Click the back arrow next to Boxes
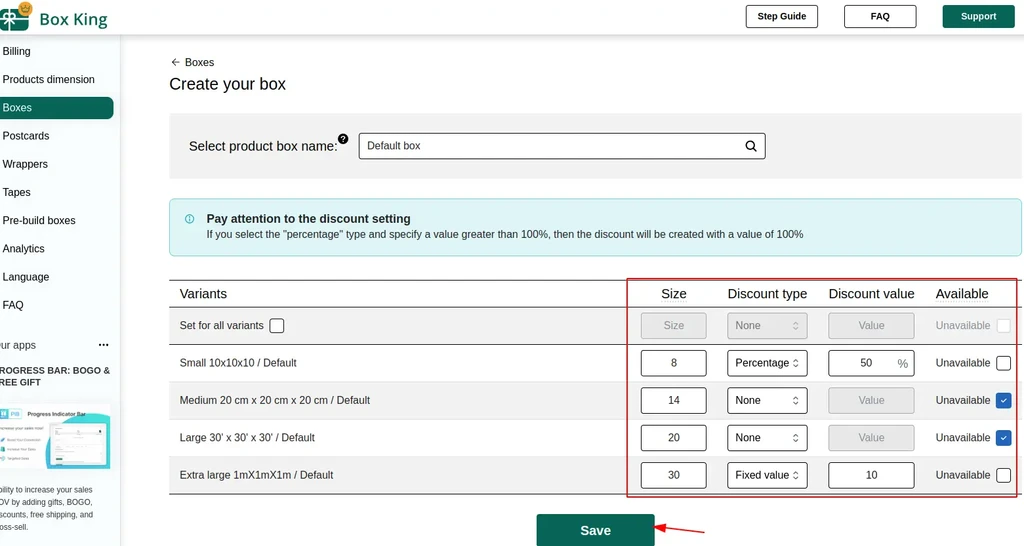Viewport: 1024px width, 546px height. click(x=175, y=62)
